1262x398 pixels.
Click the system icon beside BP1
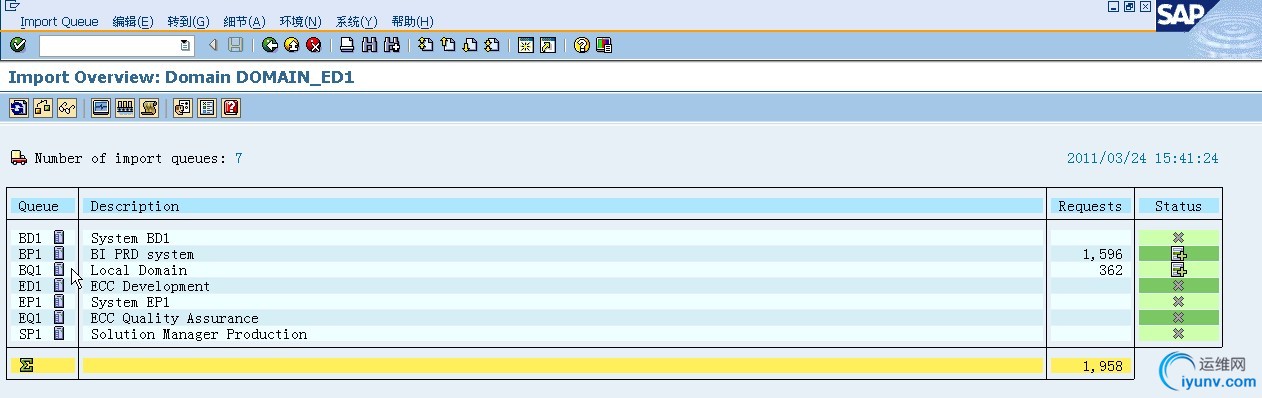[59, 254]
